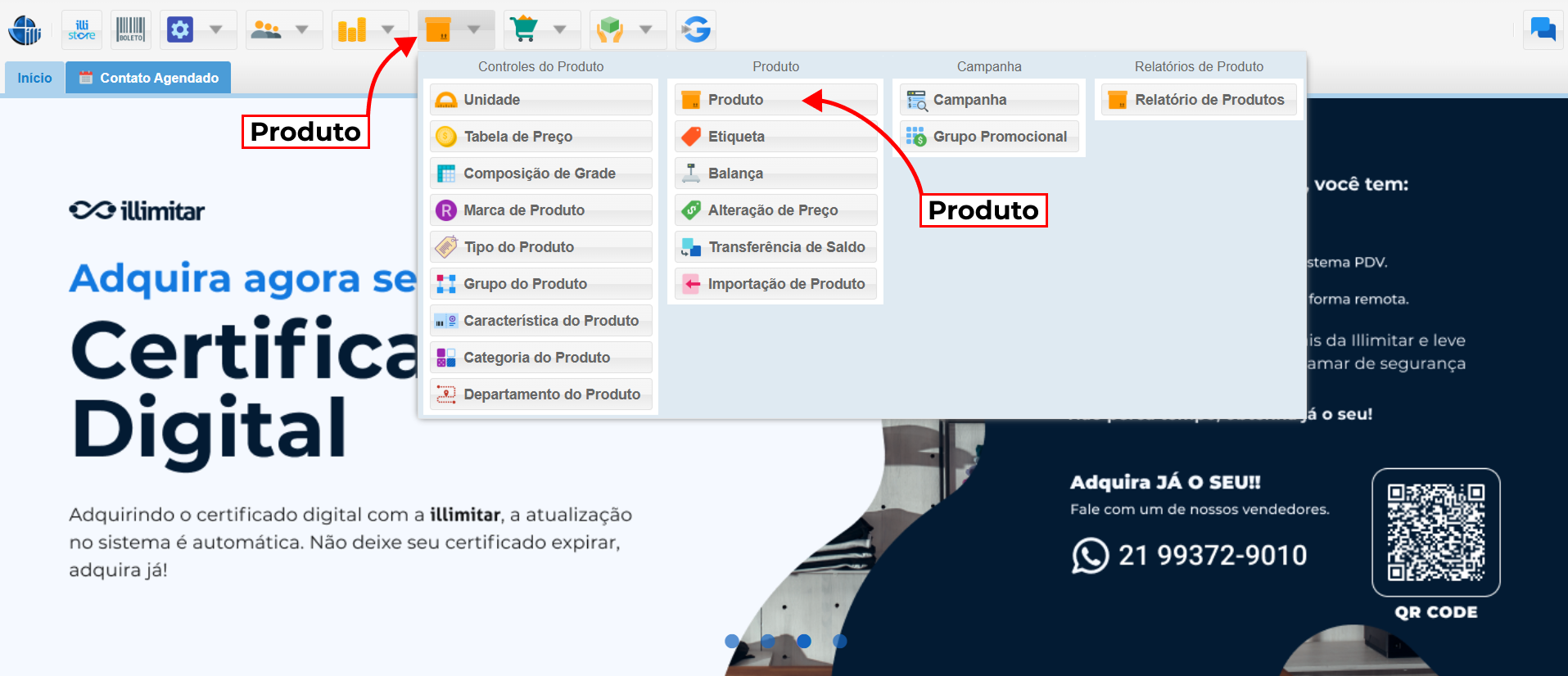
Task: Open the chat bubbles icon
Action: click(1543, 30)
